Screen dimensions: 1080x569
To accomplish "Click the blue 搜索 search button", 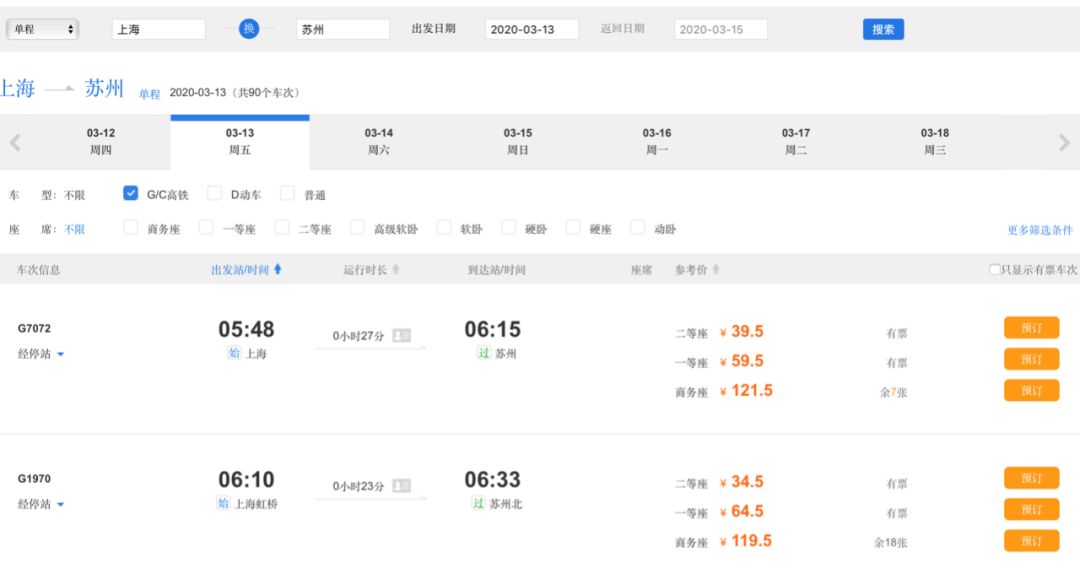I will coord(883,29).
